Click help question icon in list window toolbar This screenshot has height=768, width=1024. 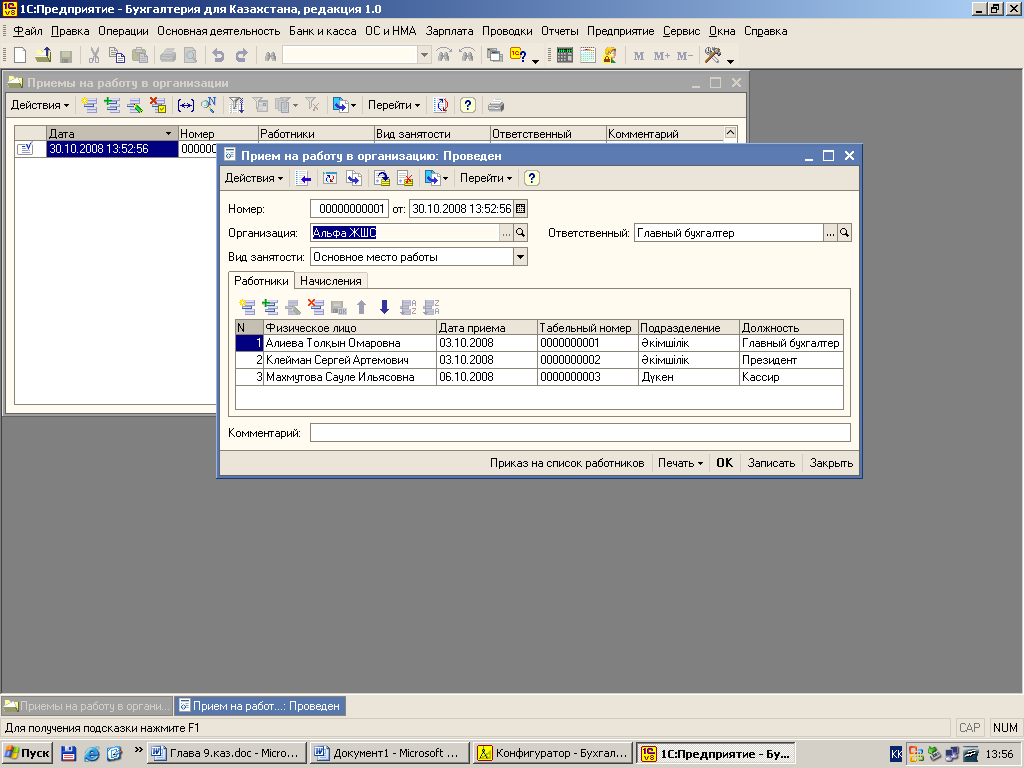[468, 105]
